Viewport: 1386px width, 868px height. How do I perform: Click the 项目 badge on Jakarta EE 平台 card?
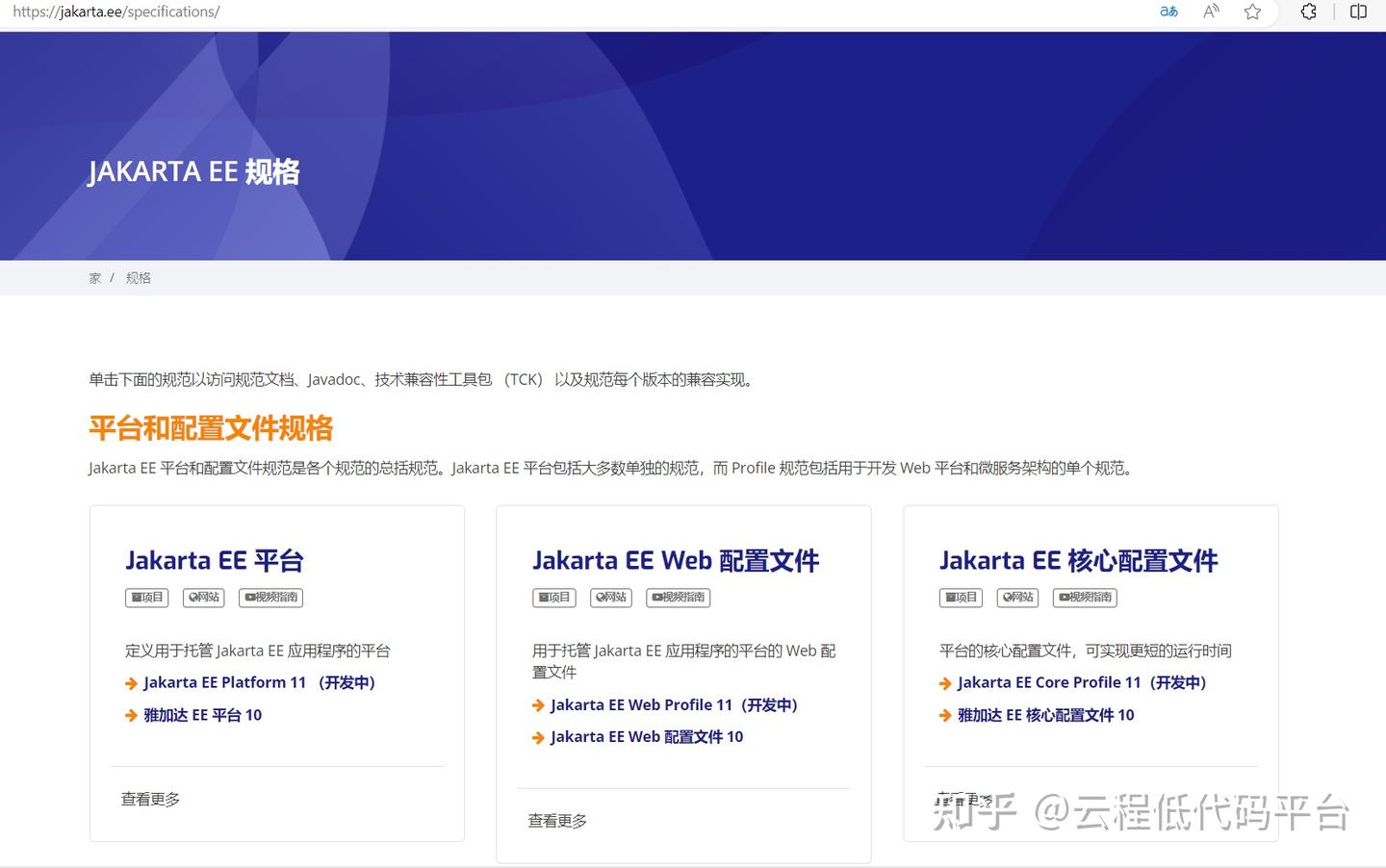pyautogui.click(x=146, y=597)
